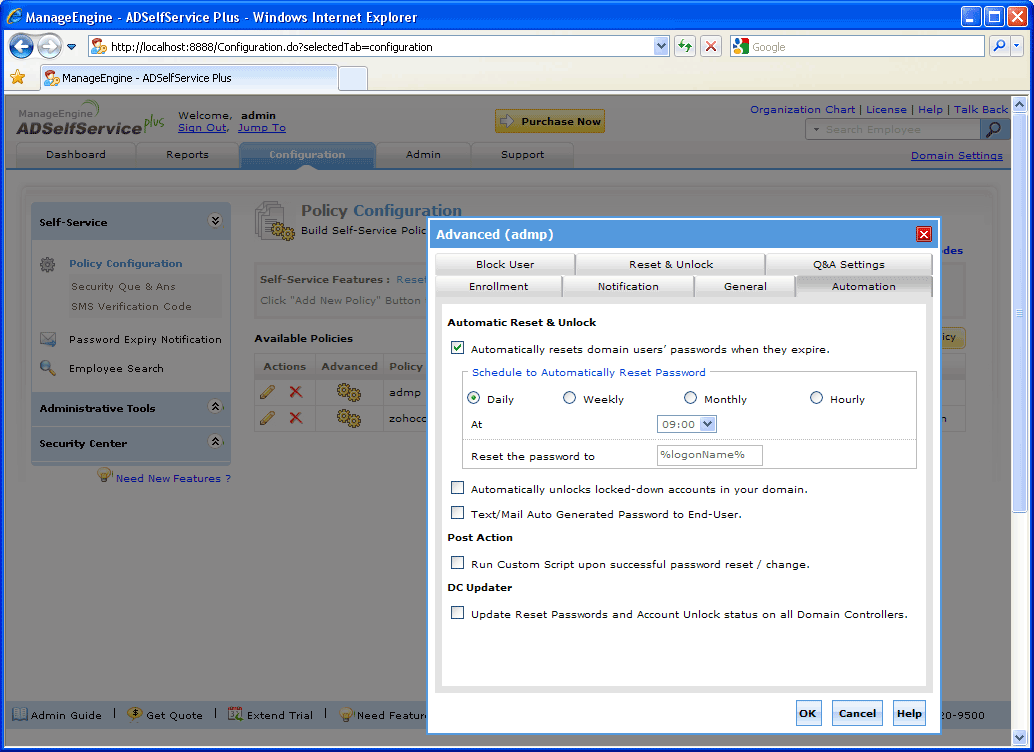The height and width of the screenshot is (752, 1034).
Task: Check Update Reset Passwords on all Domain Controllers
Action: tap(458, 613)
